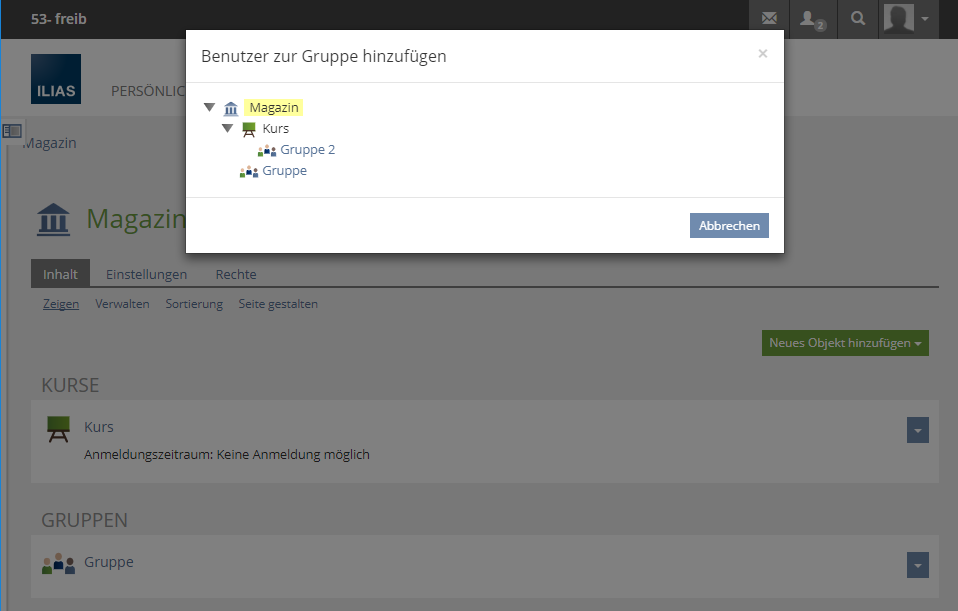Collapse the Kurs tree node
This screenshot has height=611, width=958.
pos(227,129)
